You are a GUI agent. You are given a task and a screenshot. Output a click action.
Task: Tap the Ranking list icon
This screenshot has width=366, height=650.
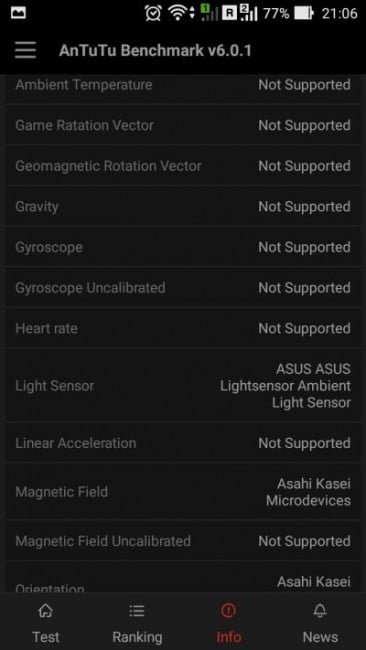point(137,610)
